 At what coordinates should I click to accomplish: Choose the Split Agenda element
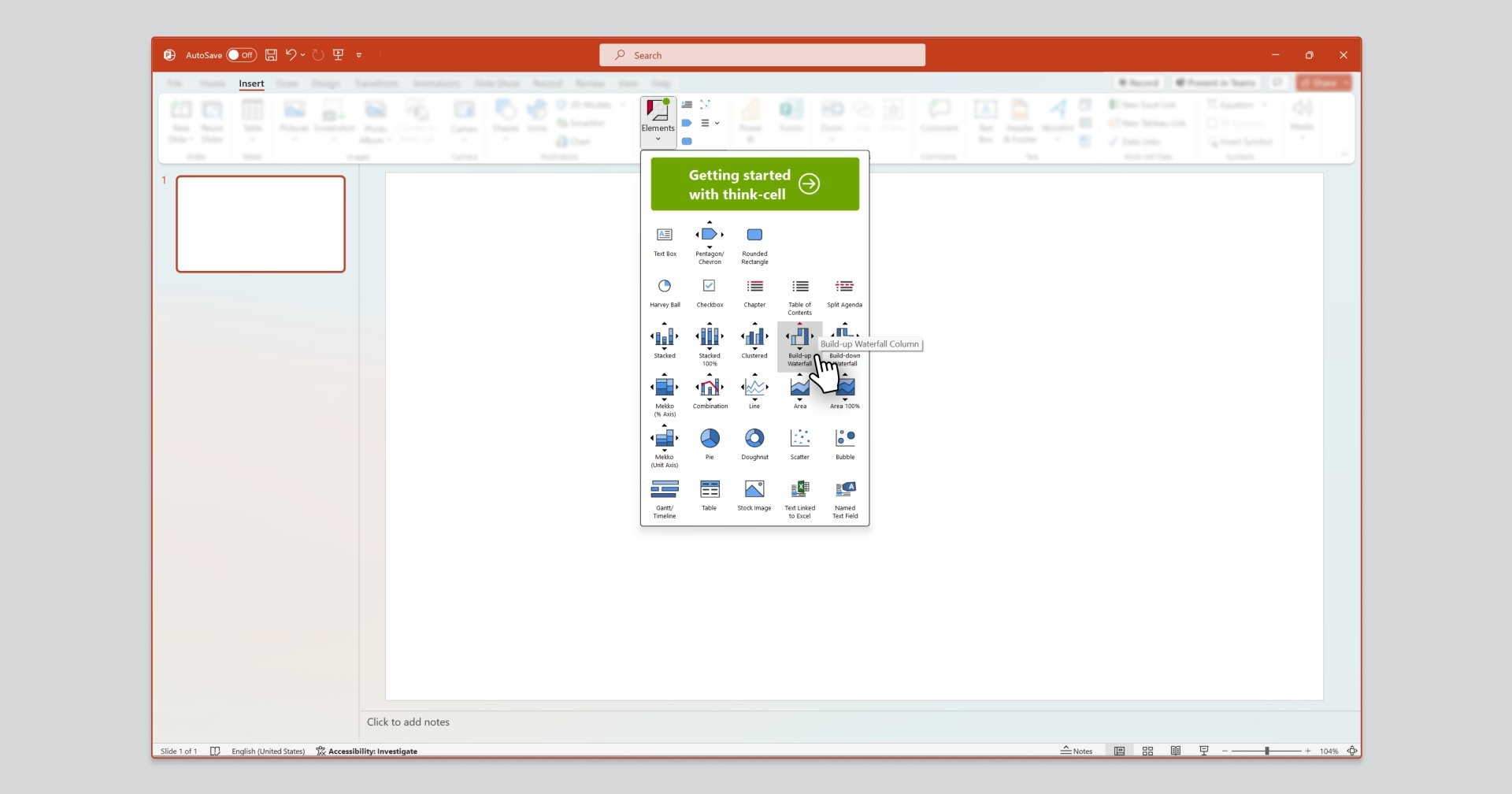pos(844,292)
